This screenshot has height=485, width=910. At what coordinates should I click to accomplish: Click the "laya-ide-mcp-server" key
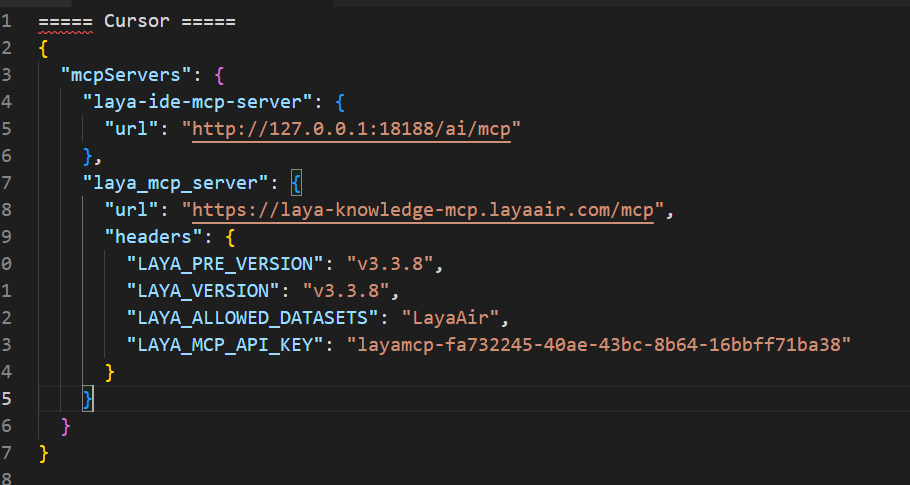197,102
